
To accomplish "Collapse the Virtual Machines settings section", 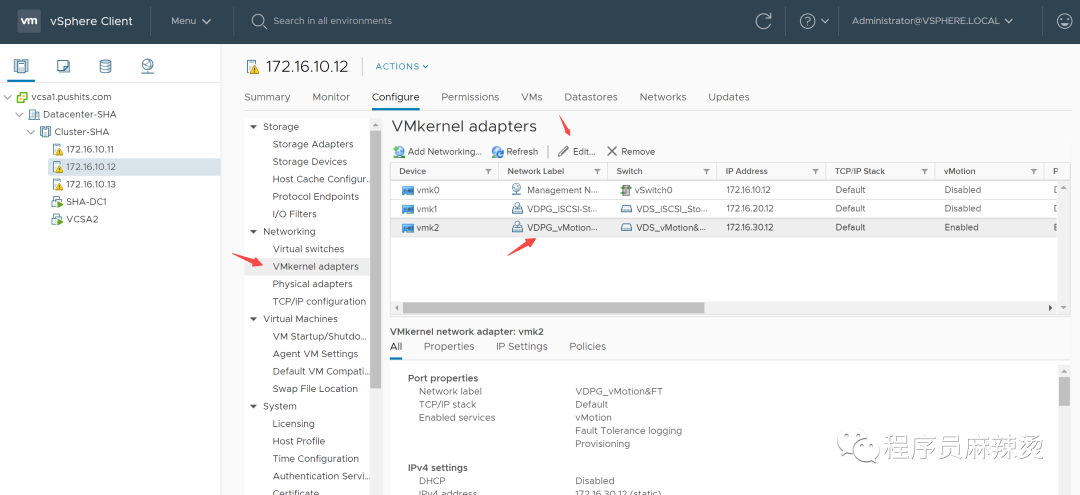I will point(253,319).
